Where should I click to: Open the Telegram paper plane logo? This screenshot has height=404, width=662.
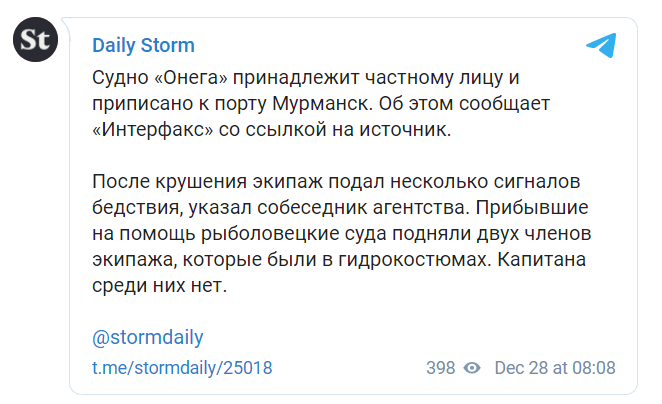coord(601,46)
